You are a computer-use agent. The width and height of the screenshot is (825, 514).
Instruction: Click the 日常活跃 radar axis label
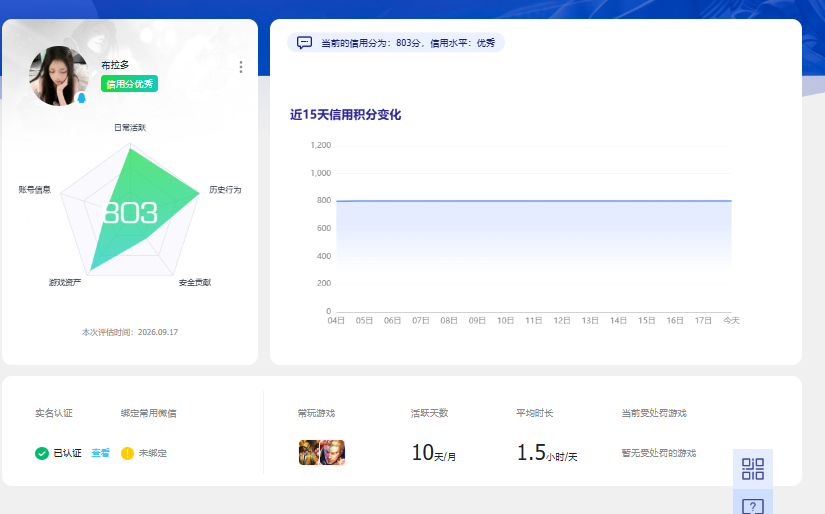[x=130, y=127]
